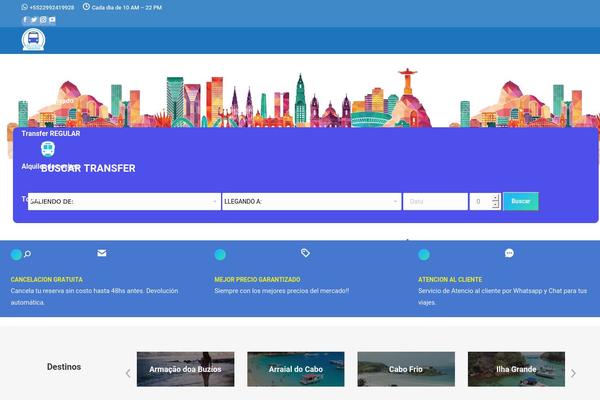Click the Buscar search button
Screen dimensions: 600x400
pos(521,201)
